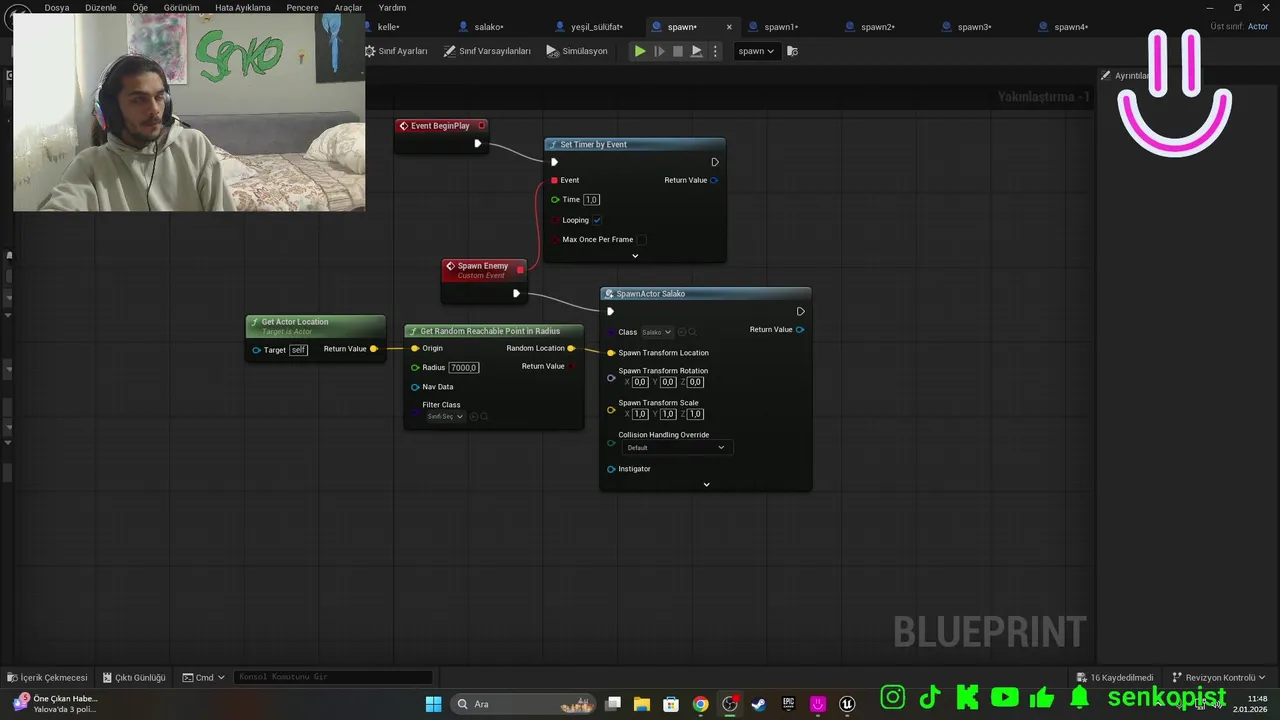Open Sınıf Ayarları (class settings)

point(396,51)
